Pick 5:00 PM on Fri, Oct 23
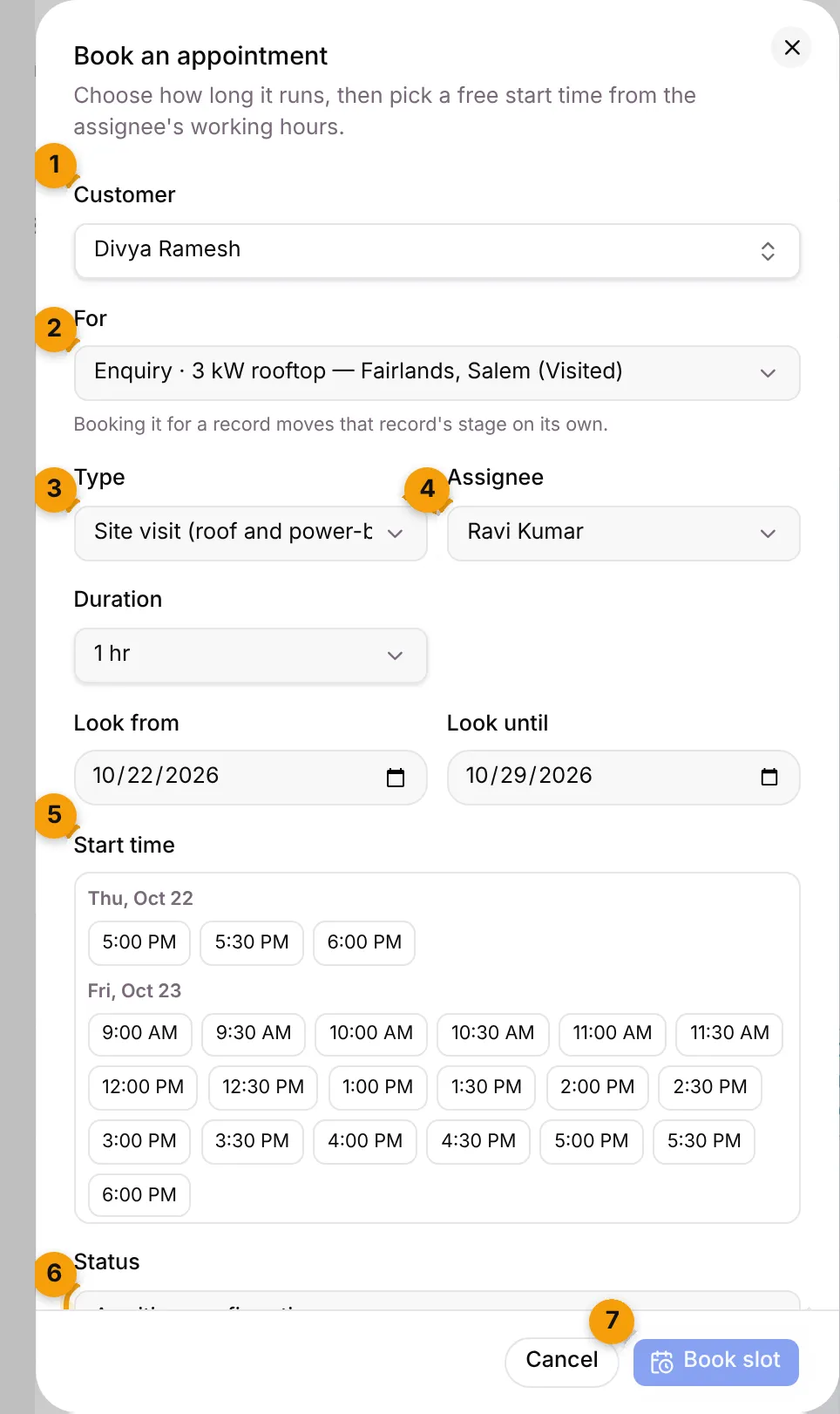The height and width of the screenshot is (1414, 840). (x=592, y=1142)
